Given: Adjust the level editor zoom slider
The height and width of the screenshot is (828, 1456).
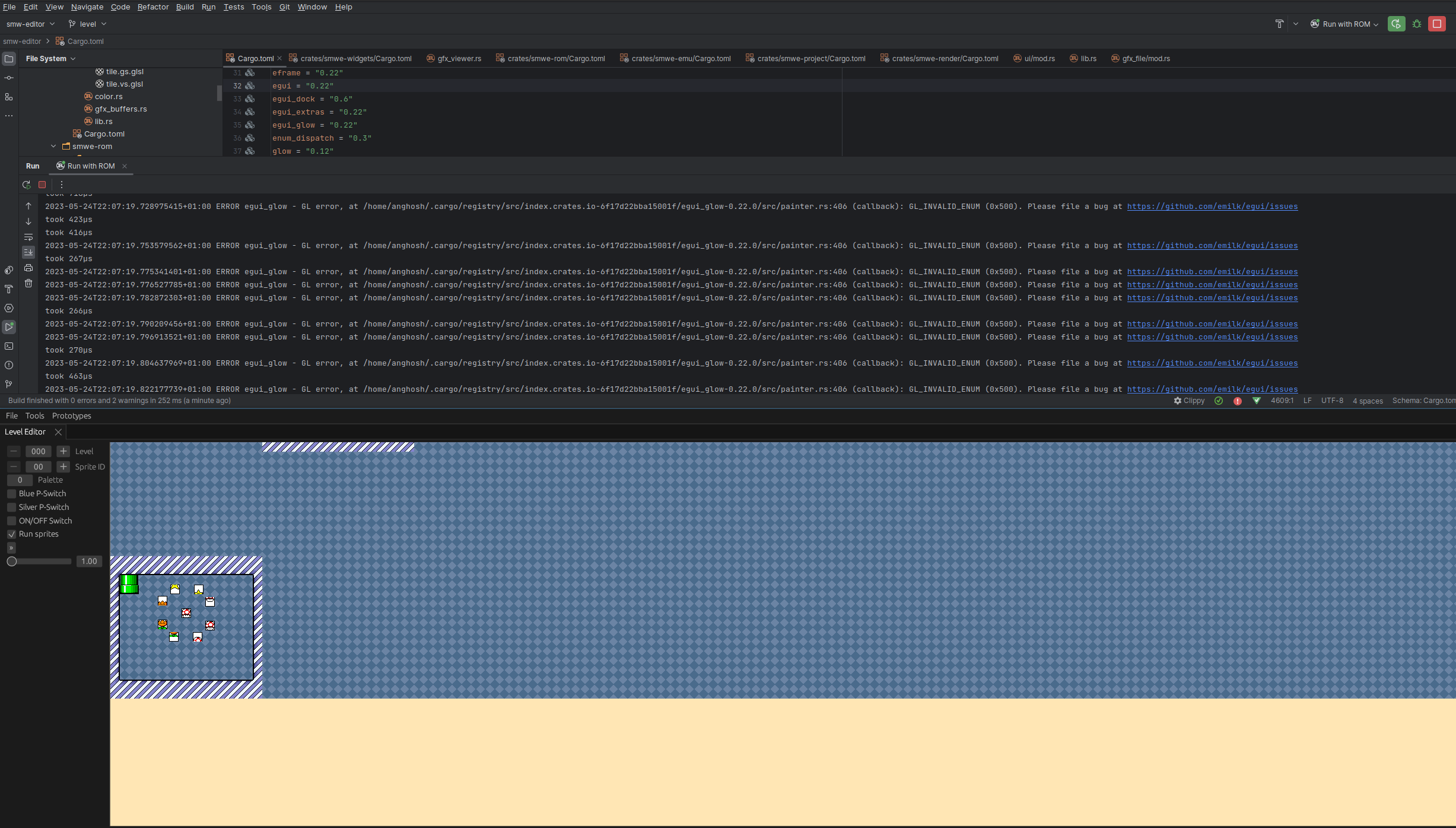Looking at the screenshot, I should tap(12, 561).
